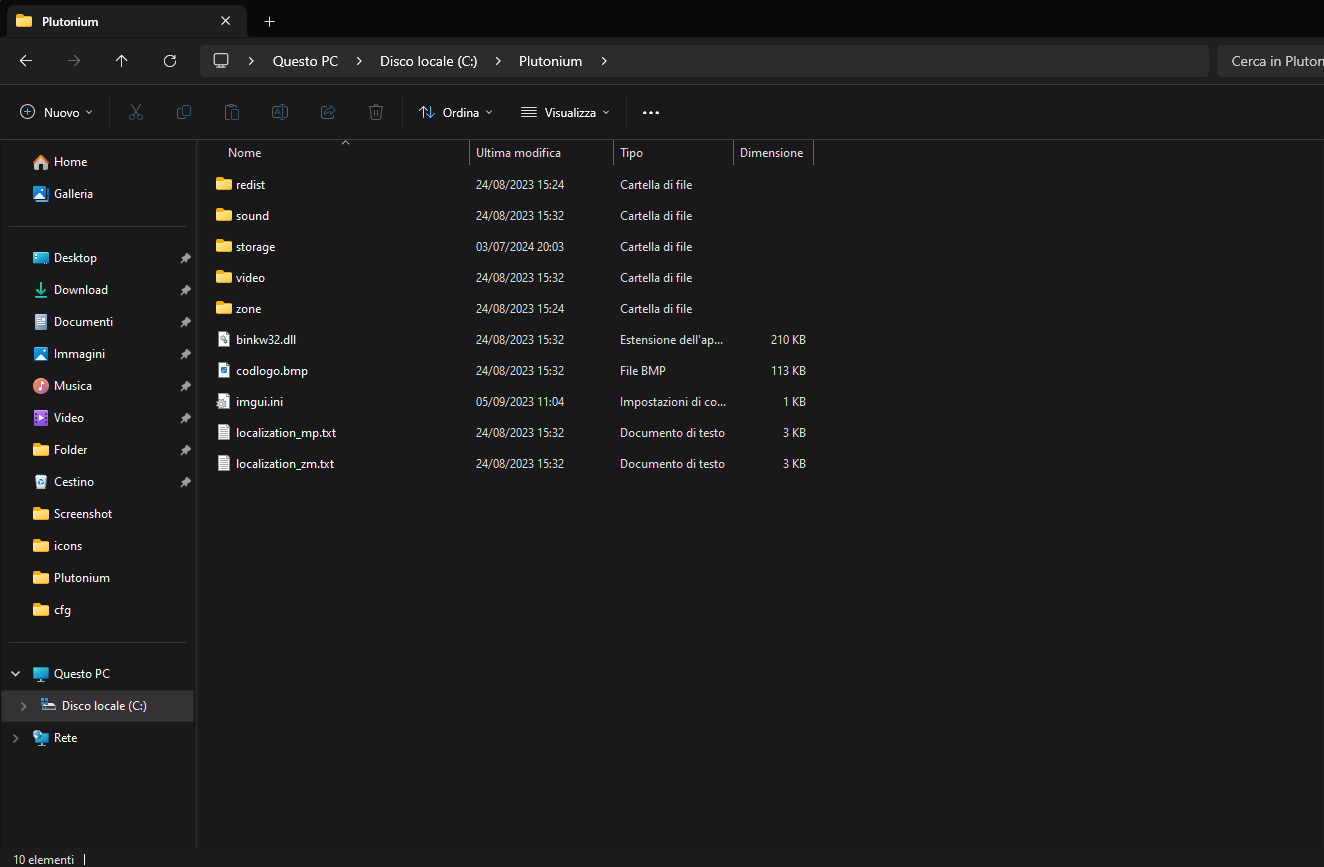Expand the Disco locale (C:) tree node
Viewport: 1324px width, 867px height.
23,706
